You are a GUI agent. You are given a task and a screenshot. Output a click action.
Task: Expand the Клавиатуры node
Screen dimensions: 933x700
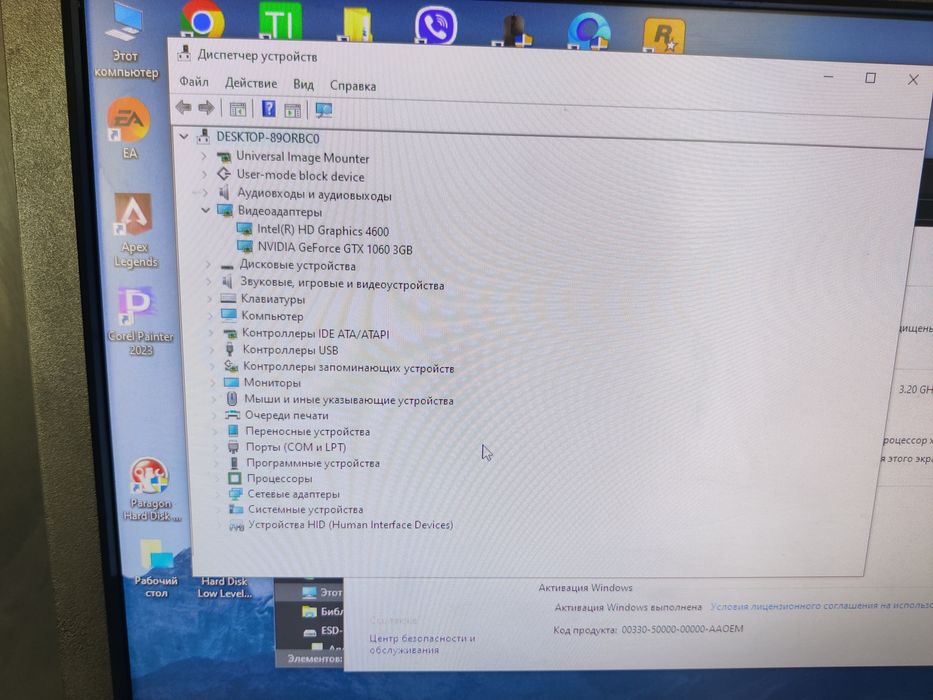pyautogui.click(x=209, y=298)
